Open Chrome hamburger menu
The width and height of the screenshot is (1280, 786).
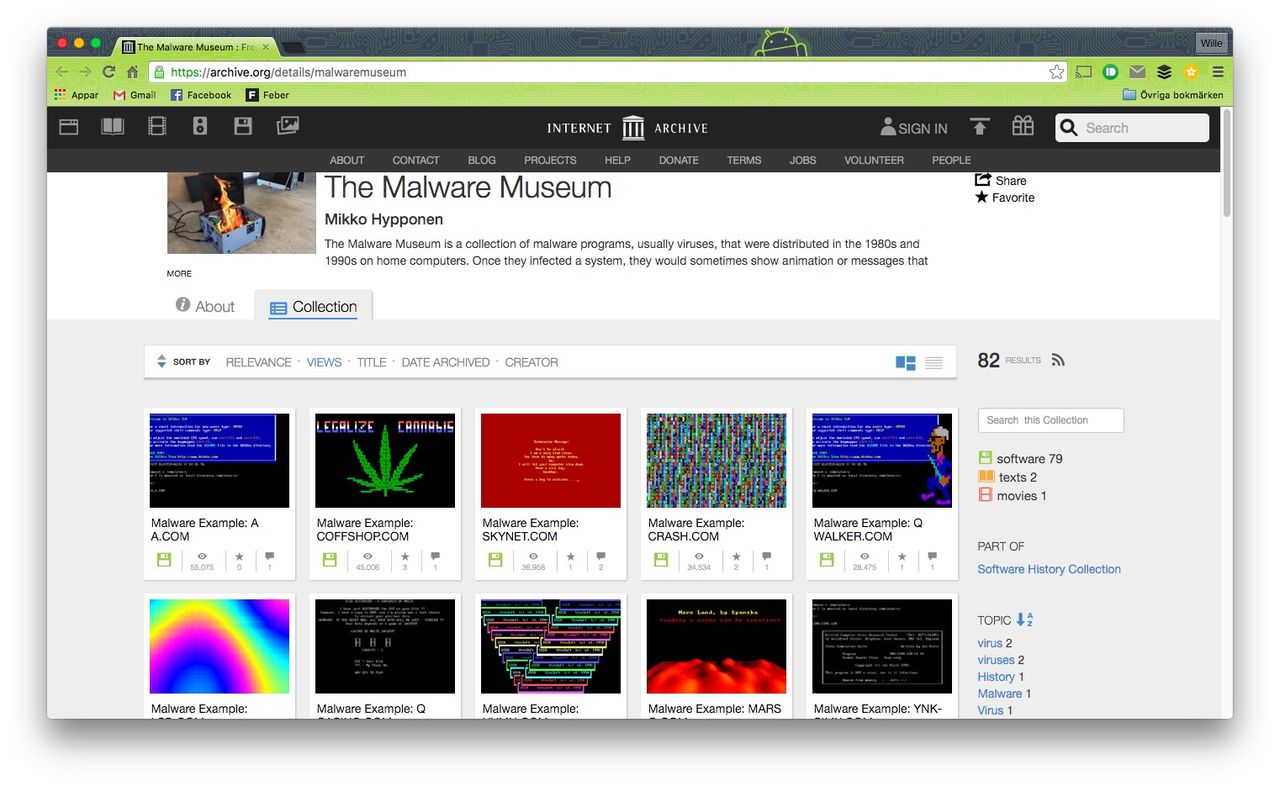1218,72
